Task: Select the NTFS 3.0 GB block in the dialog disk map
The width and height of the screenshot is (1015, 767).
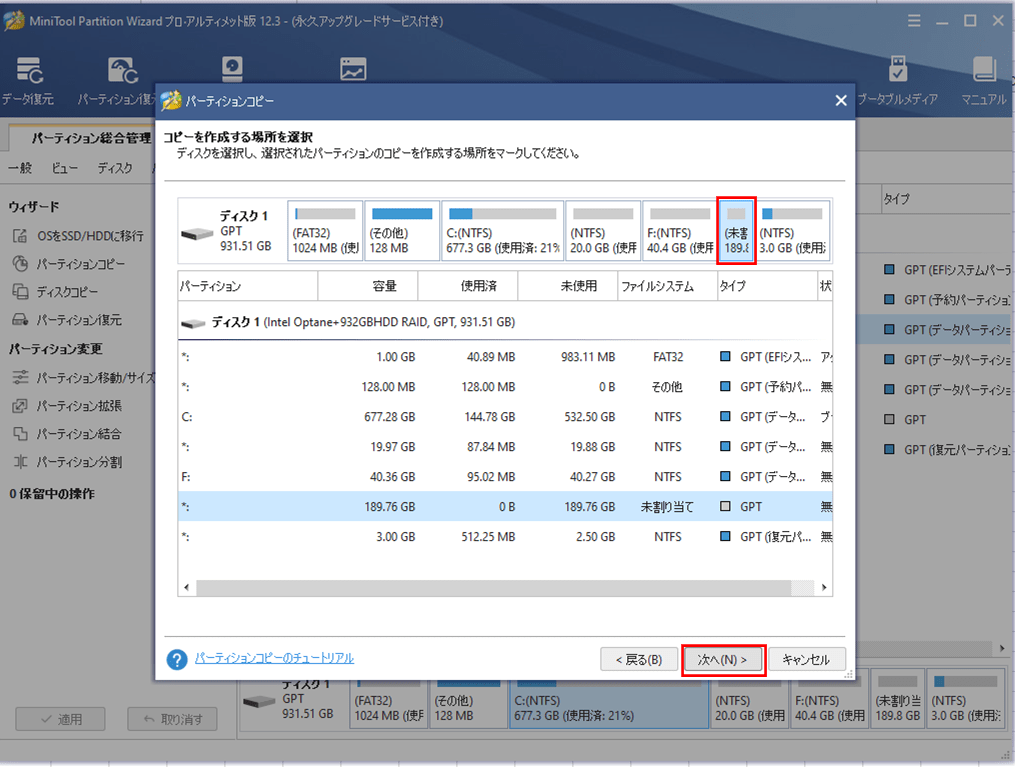Action: coord(793,230)
